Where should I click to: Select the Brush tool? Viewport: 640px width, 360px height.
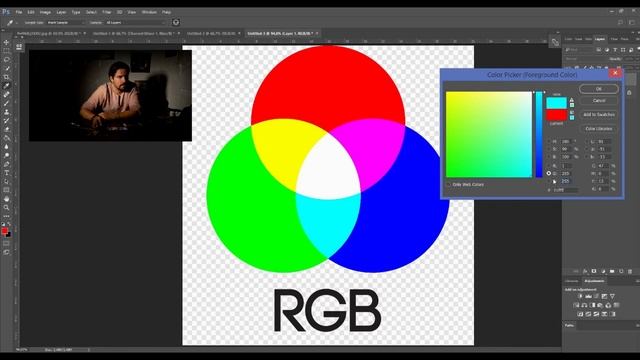click(6, 103)
